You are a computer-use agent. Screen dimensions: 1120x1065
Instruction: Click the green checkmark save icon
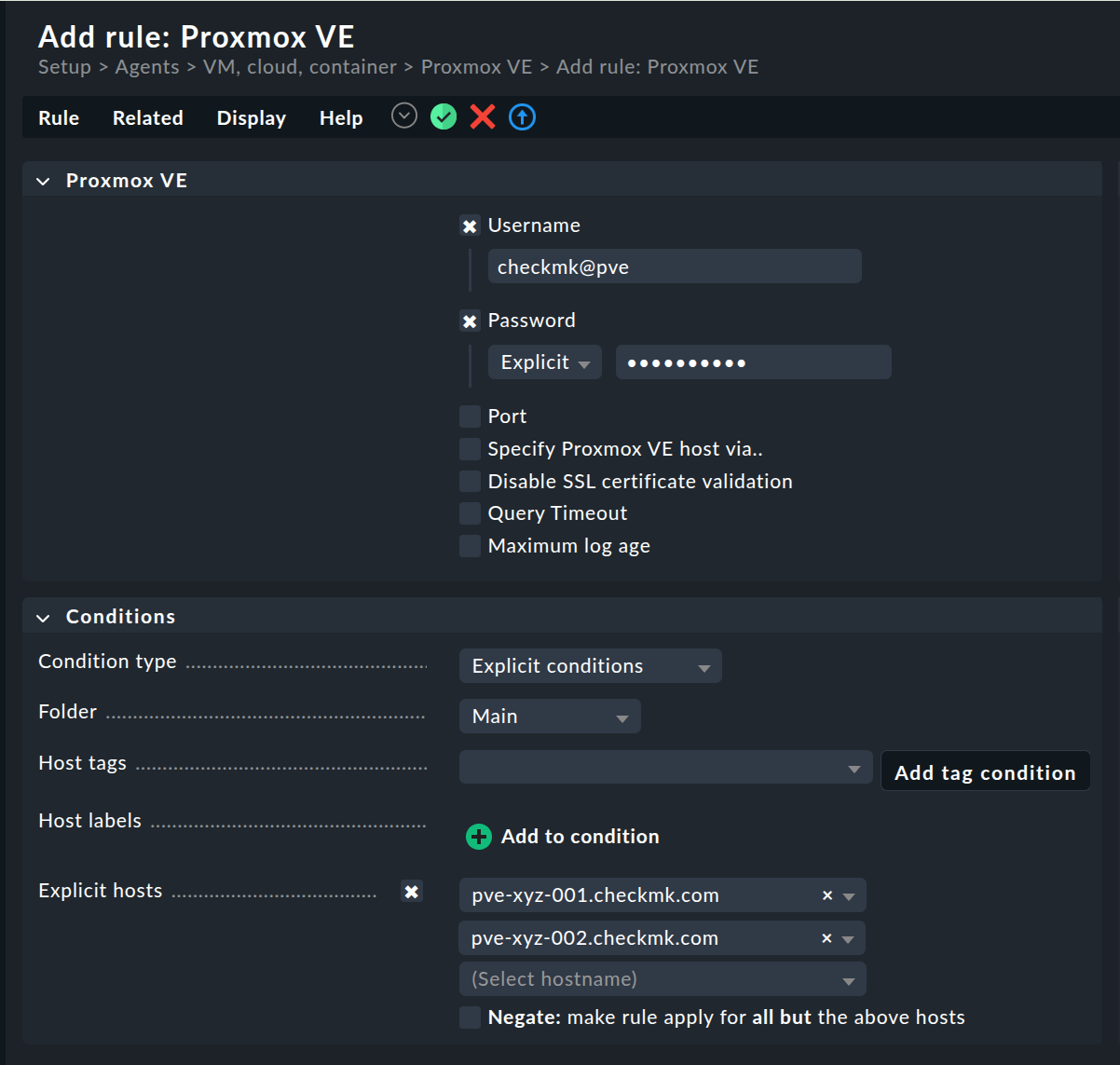444,117
